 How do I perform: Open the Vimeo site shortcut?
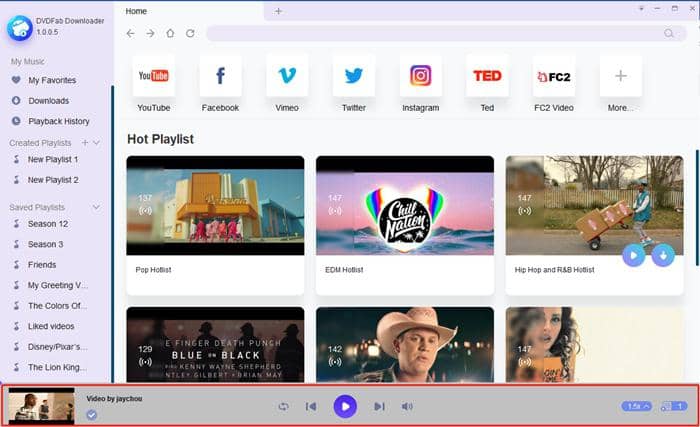[287, 76]
